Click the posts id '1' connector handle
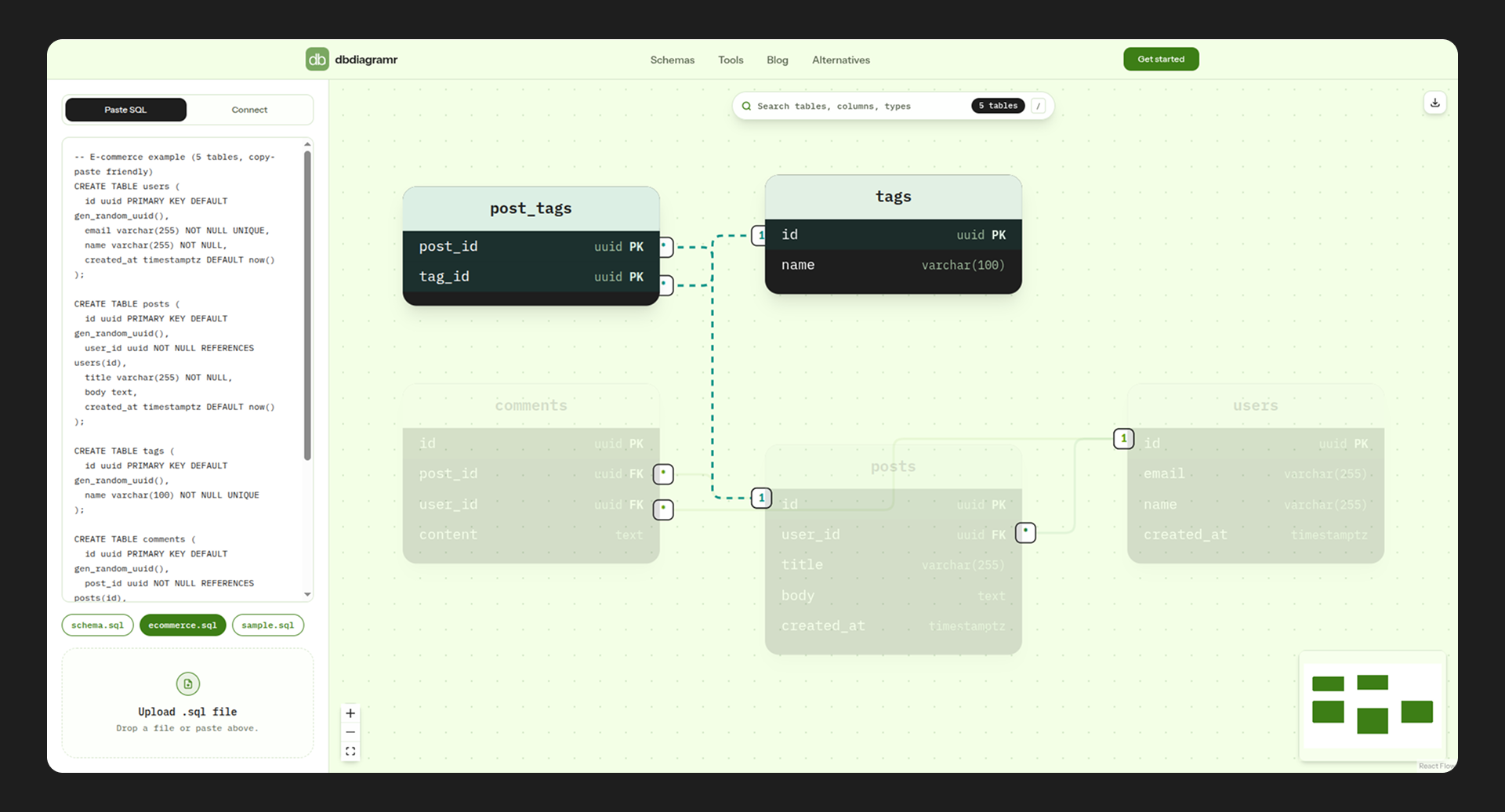Image resolution: width=1505 pixels, height=812 pixels. click(761, 498)
